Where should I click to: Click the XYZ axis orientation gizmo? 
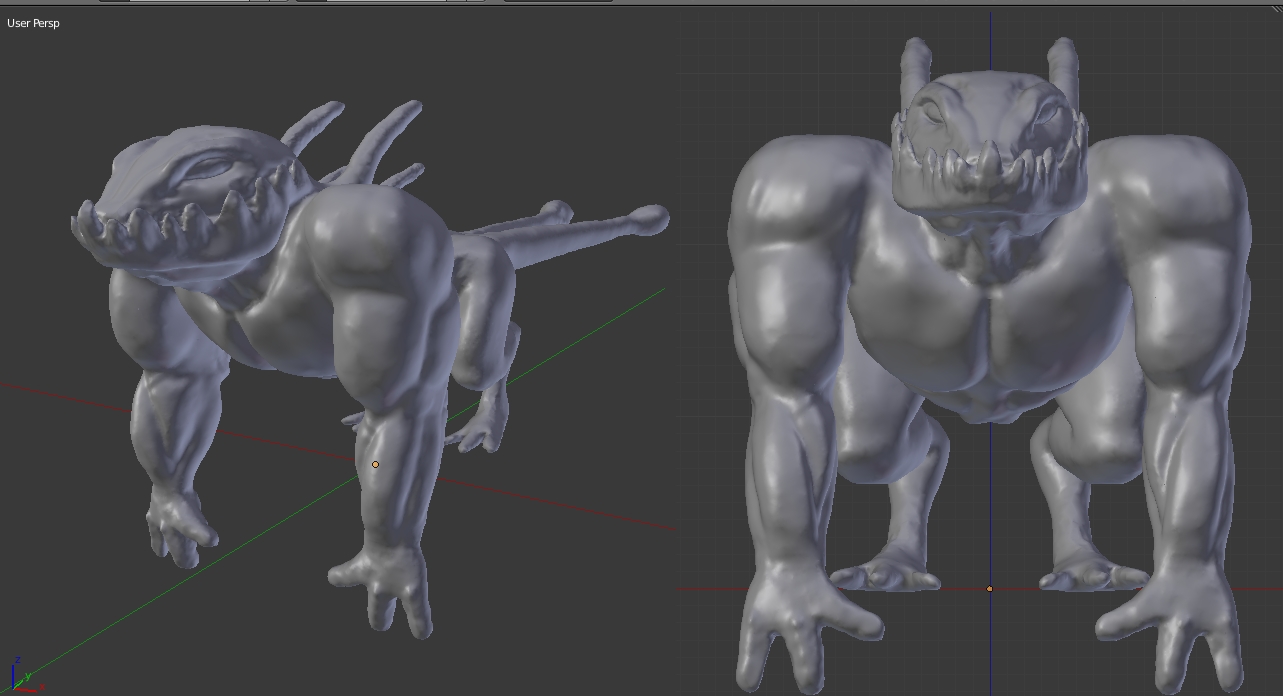[x=27, y=676]
